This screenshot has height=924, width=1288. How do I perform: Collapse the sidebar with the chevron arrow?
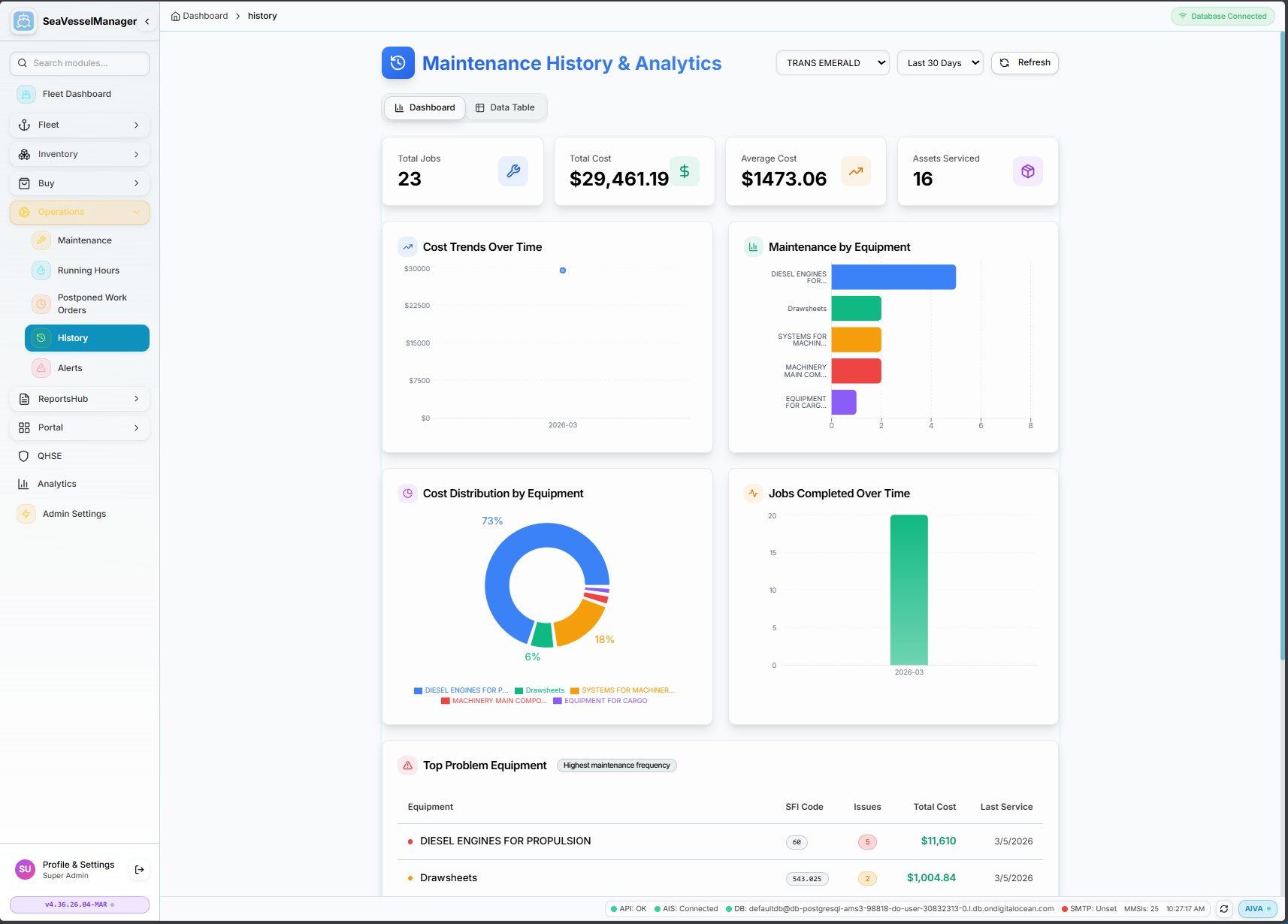(147, 21)
